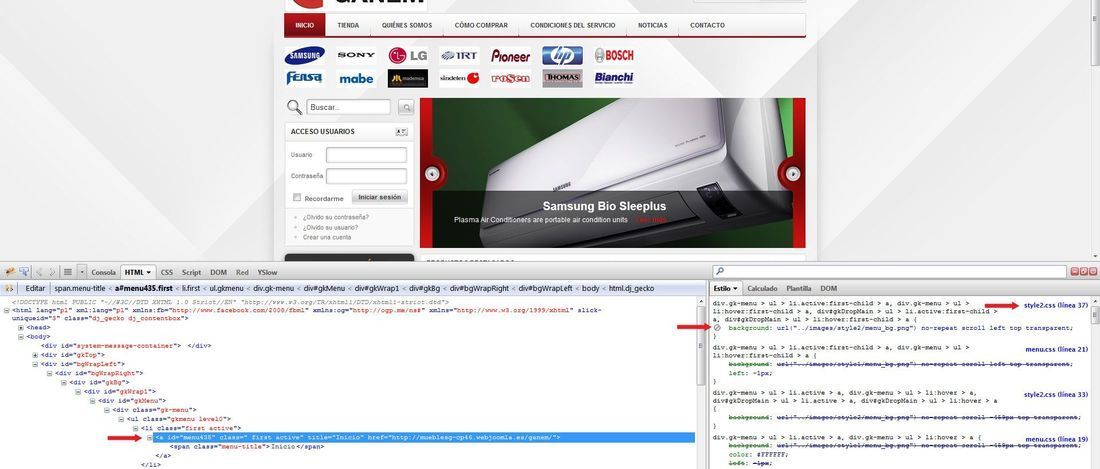Open the YSlow panel tab
Image resolution: width=1100 pixels, height=469 pixels.
click(x=267, y=272)
